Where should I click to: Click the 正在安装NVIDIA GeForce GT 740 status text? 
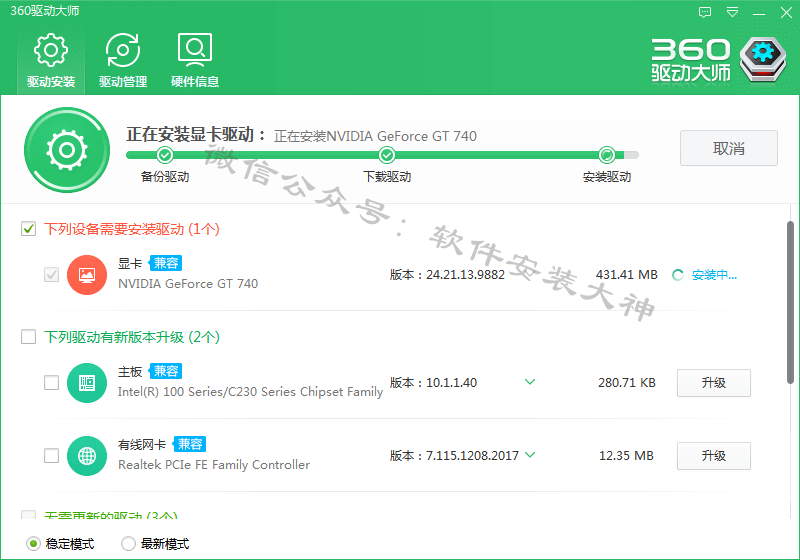pos(376,136)
